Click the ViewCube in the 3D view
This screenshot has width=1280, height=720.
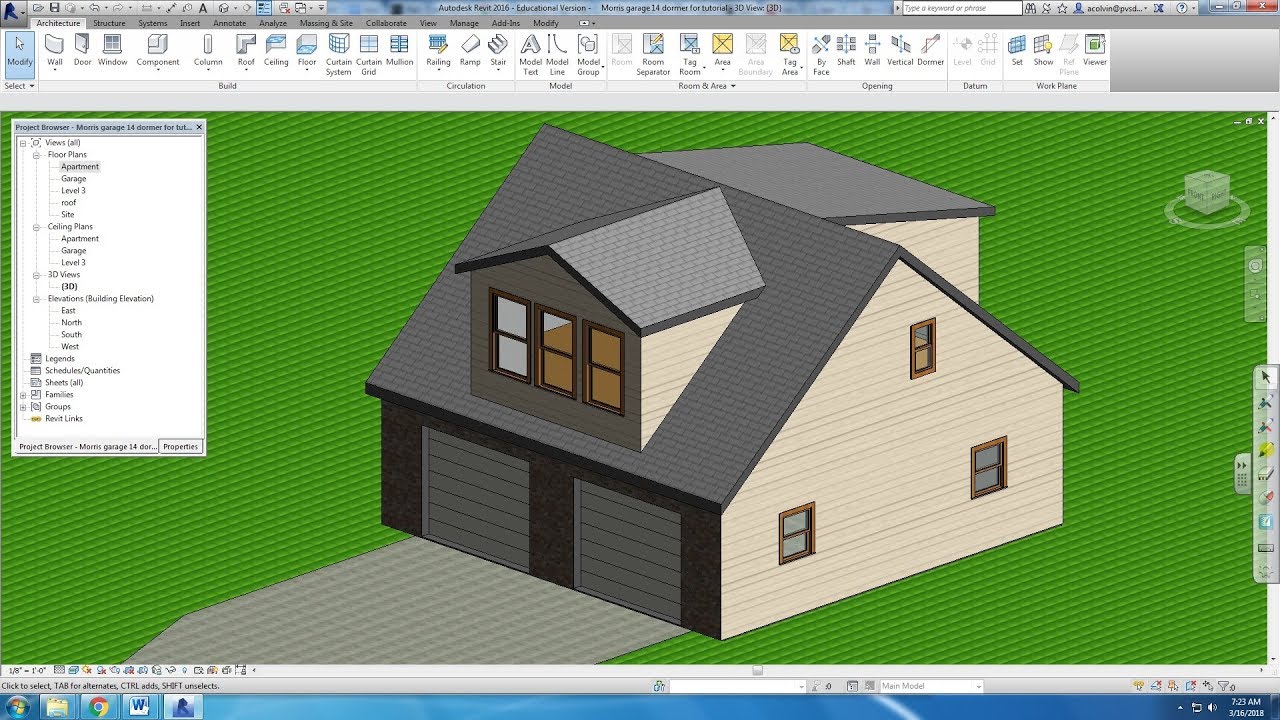click(1207, 192)
